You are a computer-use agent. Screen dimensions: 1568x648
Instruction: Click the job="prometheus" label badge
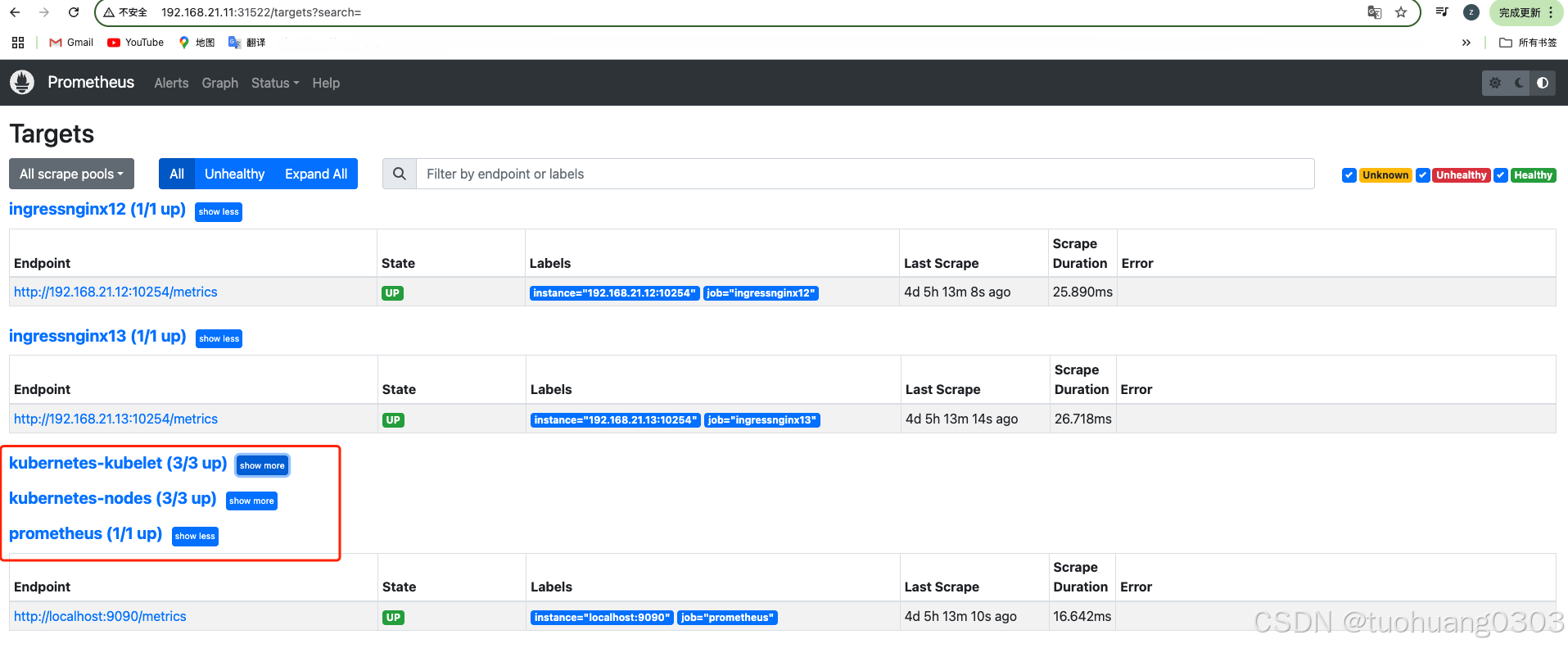727,618
